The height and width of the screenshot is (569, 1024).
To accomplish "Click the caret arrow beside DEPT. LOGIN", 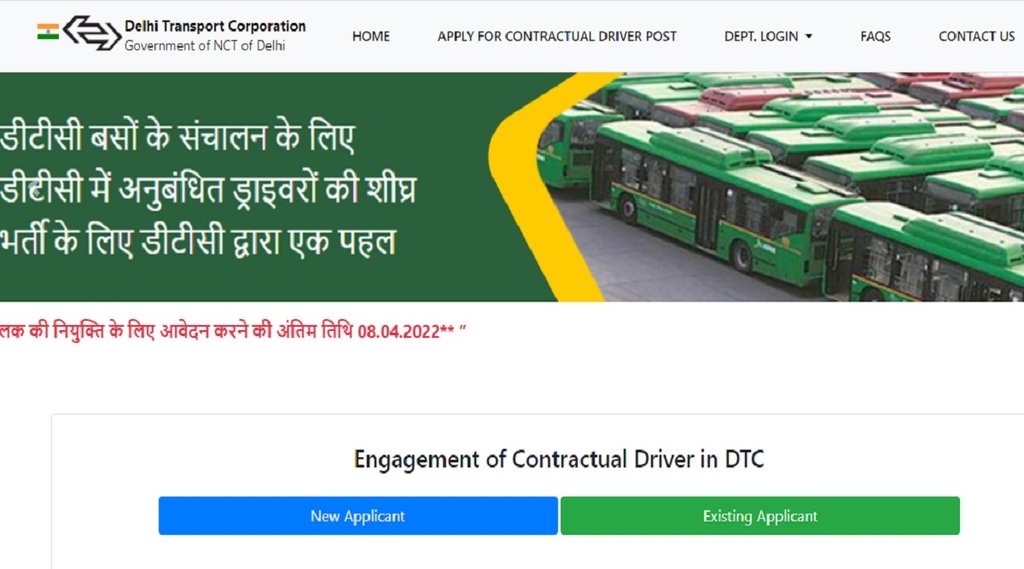I will click(x=808, y=37).
